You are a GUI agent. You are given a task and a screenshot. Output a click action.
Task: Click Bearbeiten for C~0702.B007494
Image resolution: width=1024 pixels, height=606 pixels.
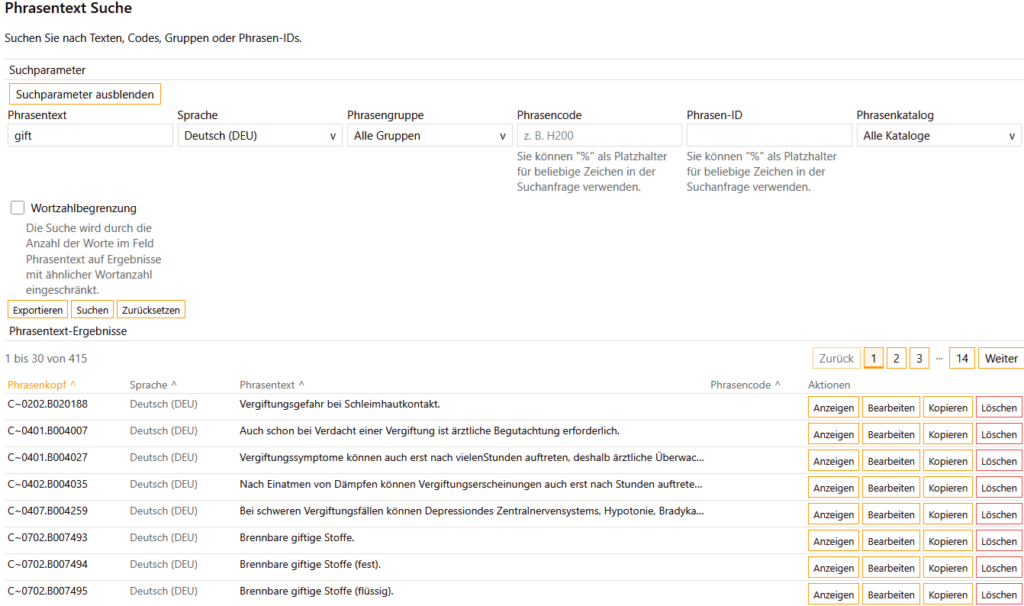891,568
